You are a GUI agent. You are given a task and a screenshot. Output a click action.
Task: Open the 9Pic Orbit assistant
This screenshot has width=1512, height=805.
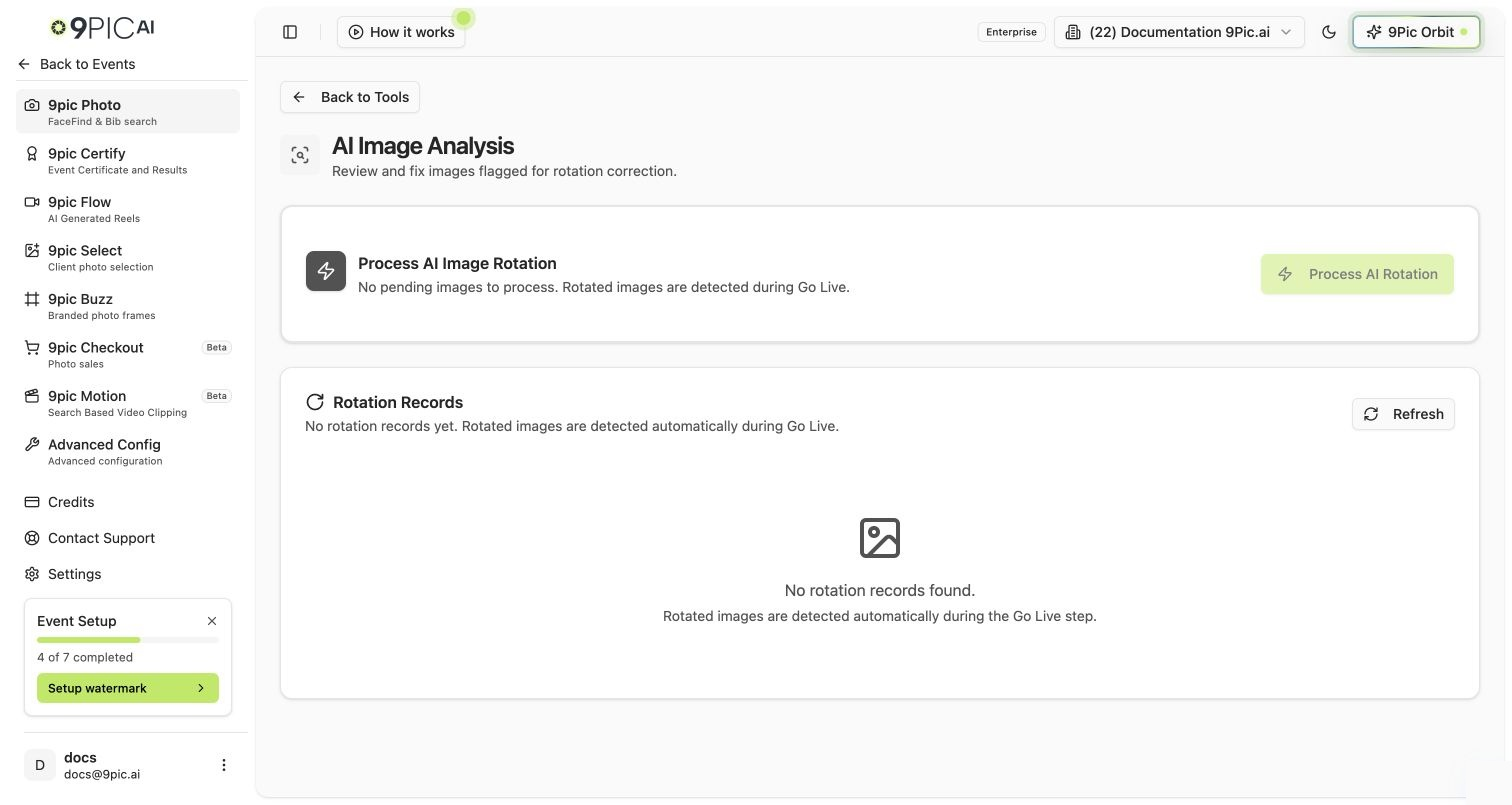click(x=1416, y=32)
